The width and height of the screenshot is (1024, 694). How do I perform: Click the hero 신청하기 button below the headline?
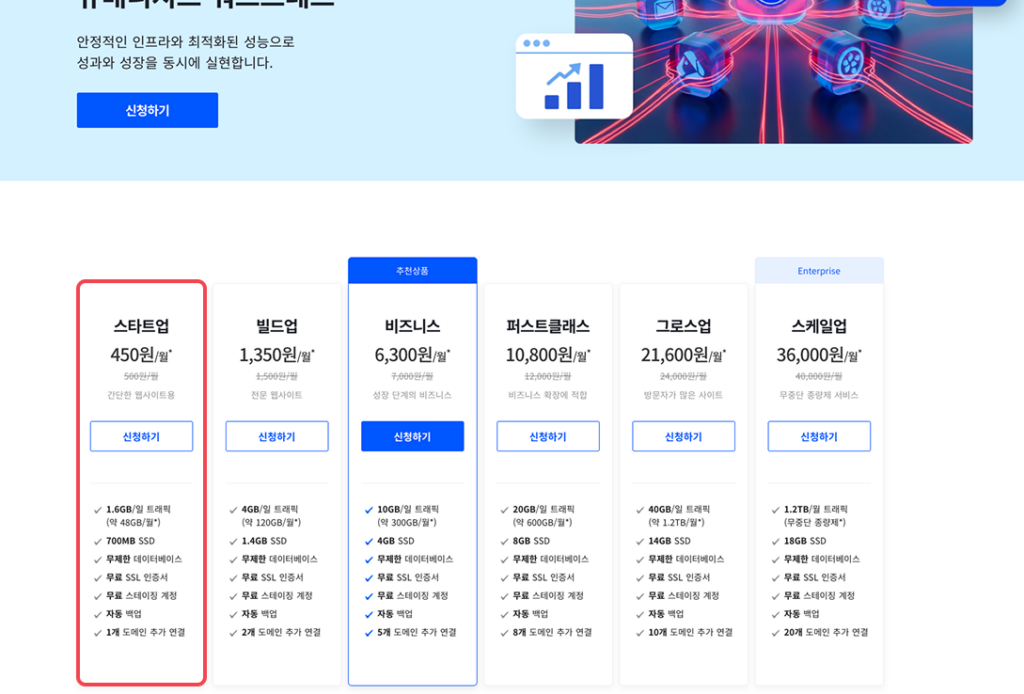(x=147, y=110)
